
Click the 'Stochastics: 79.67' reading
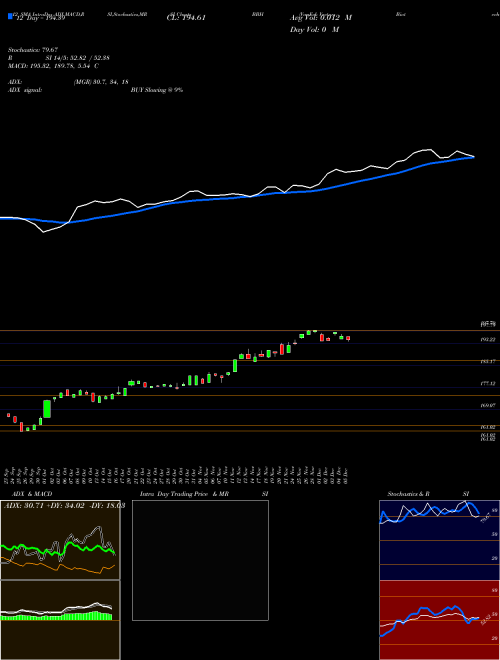(32, 50)
